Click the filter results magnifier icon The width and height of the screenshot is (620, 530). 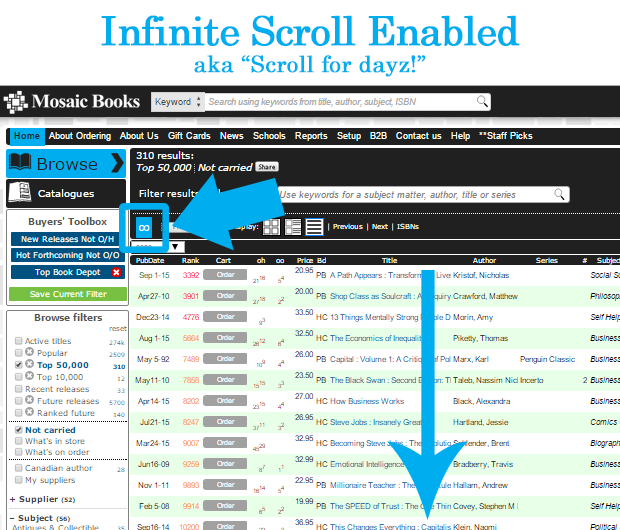click(x=561, y=194)
